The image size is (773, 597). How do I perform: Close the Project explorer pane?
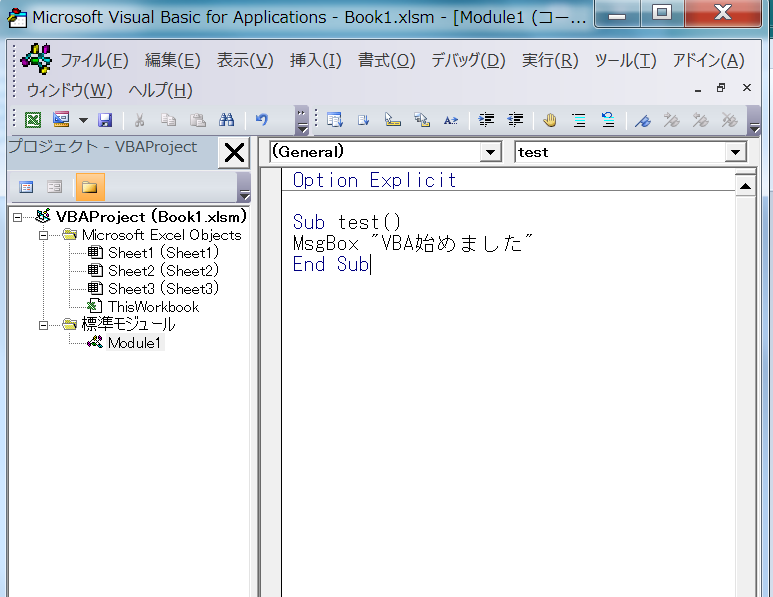(234, 153)
